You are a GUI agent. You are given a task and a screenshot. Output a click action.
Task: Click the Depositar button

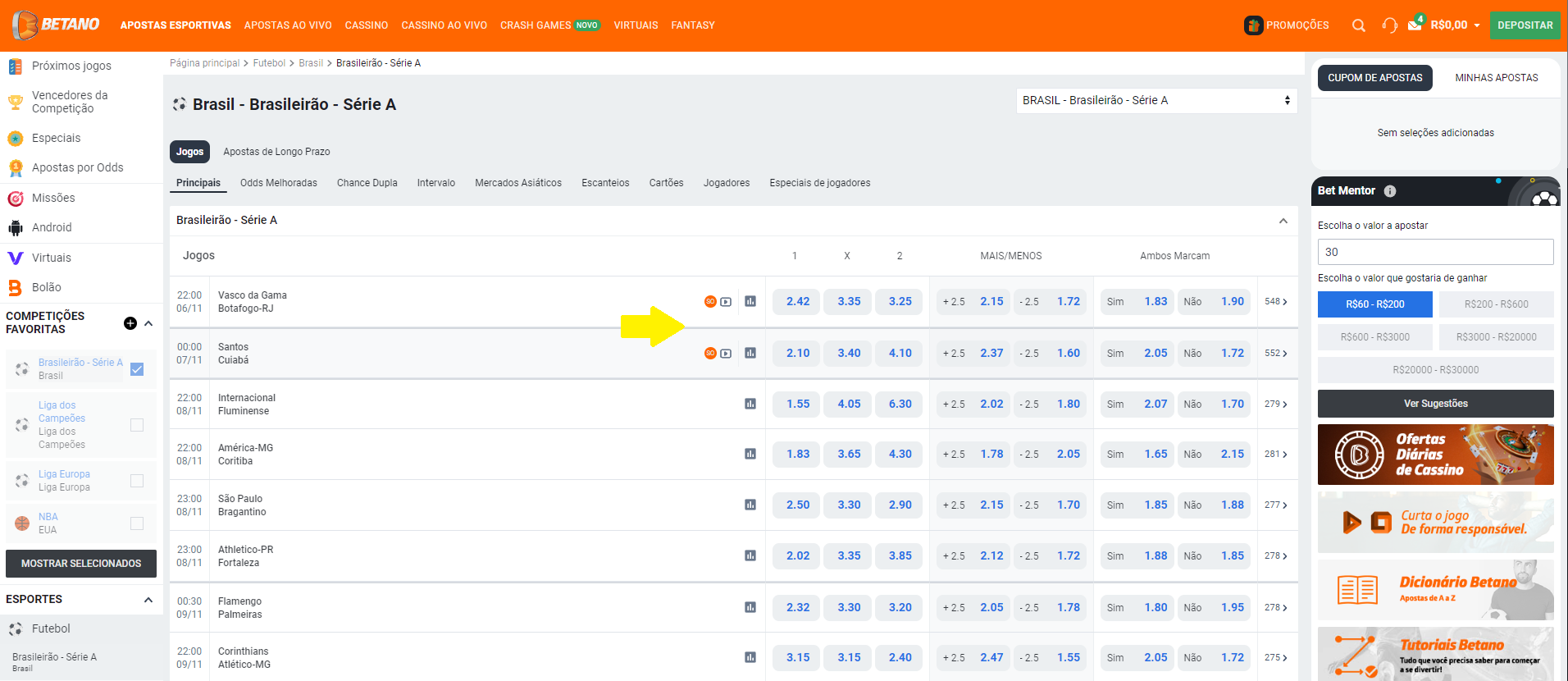point(1525,25)
